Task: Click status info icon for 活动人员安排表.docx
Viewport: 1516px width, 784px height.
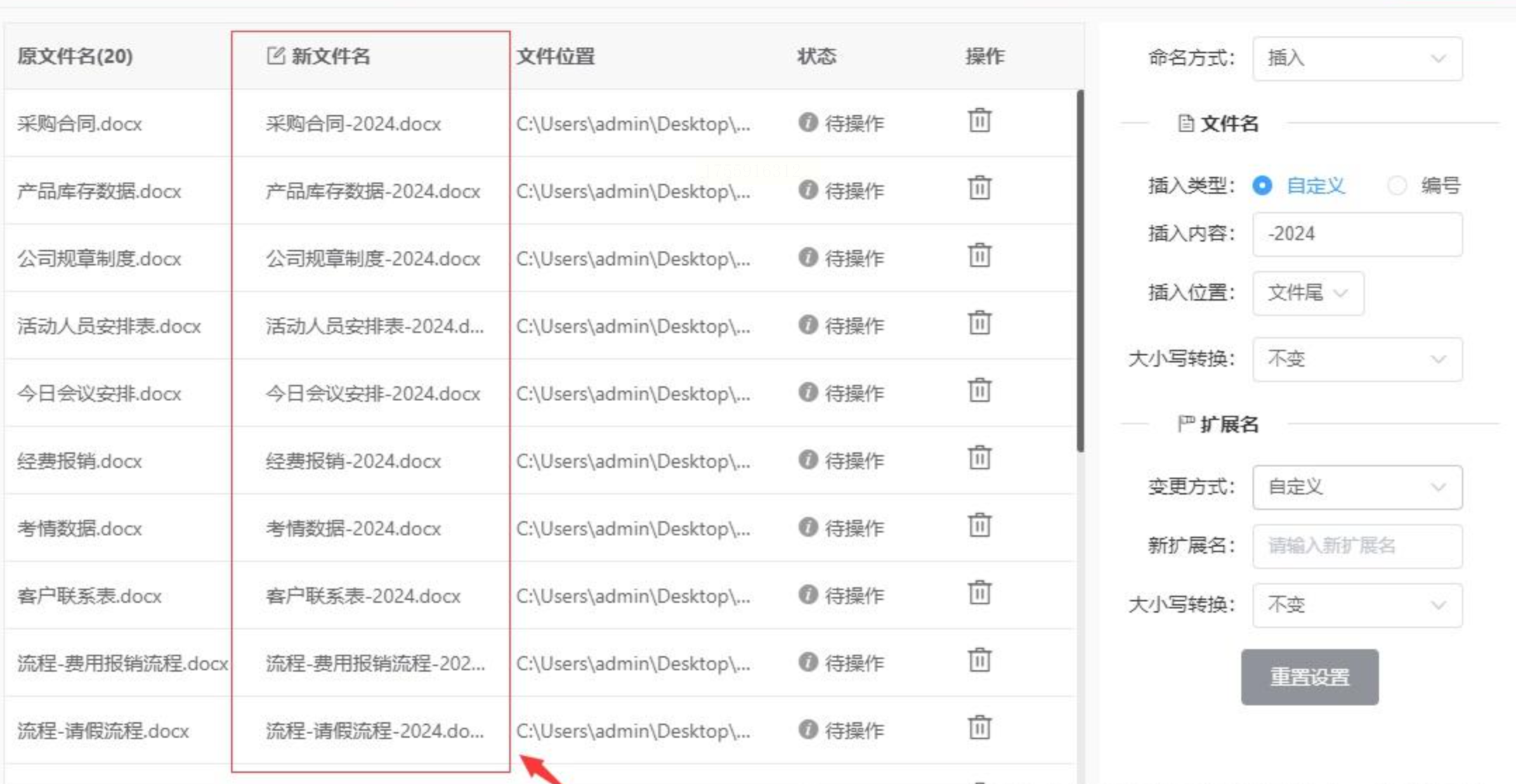Action: [x=808, y=325]
